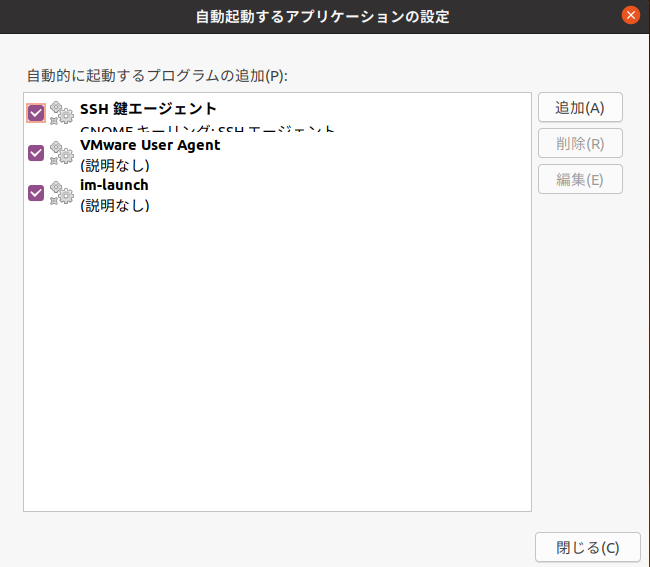Click (説明なし) text under im-launch
The image size is (650, 567).
click(114, 206)
